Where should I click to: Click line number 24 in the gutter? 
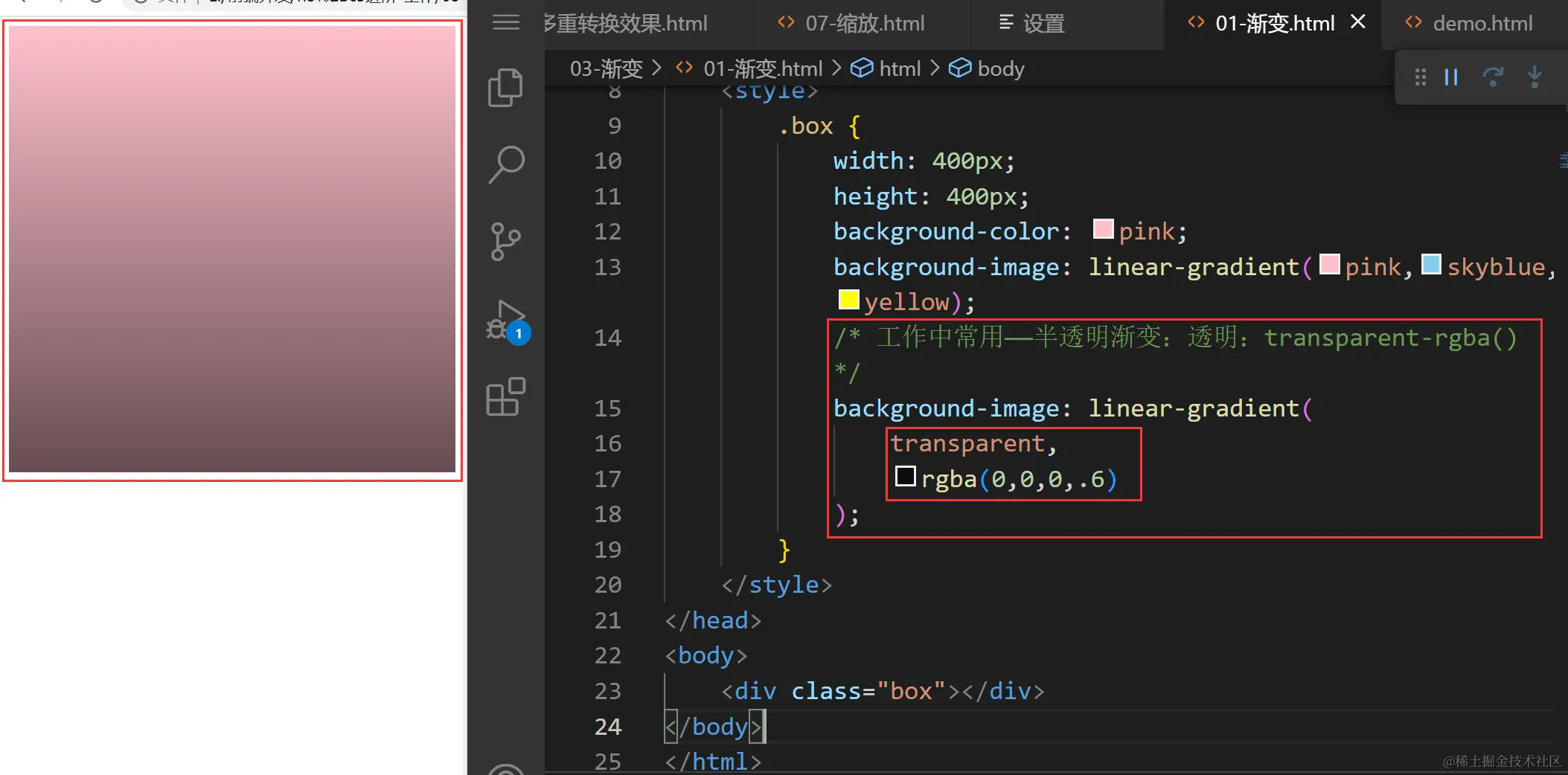click(x=608, y=727)
